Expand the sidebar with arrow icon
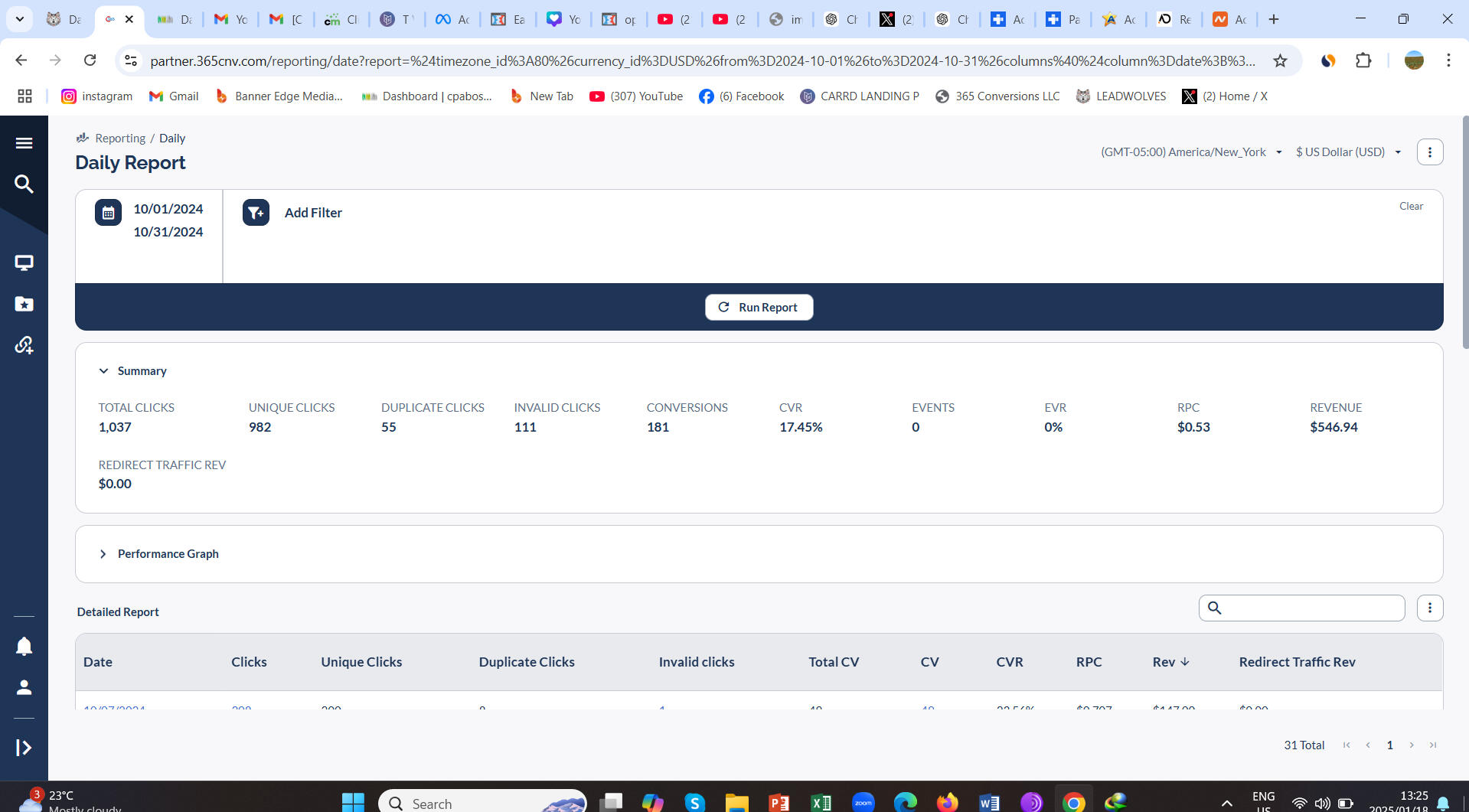The height and width of the screenshot is (812, 1469). 24,748
